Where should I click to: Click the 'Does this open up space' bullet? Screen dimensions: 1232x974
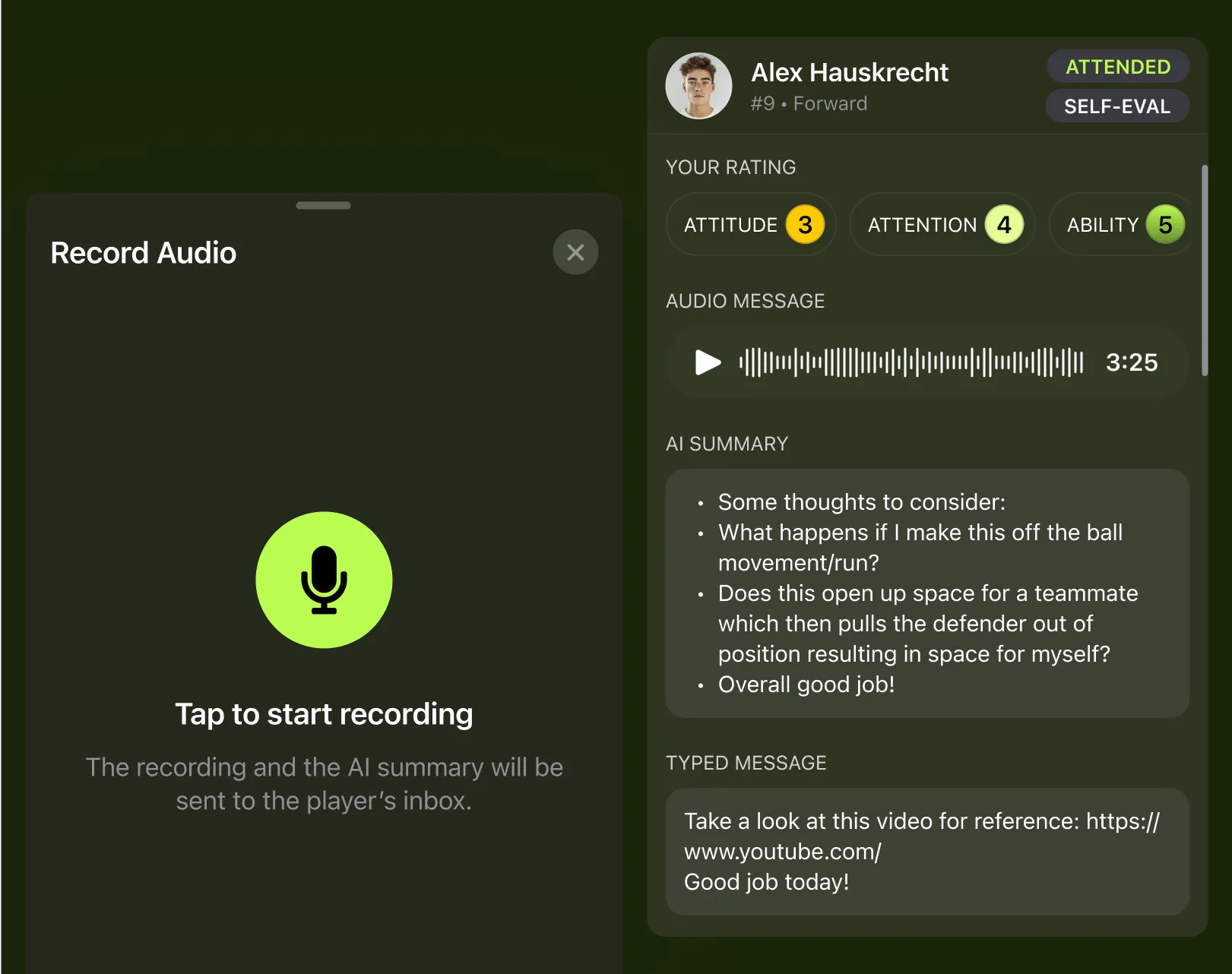point(928,624)
